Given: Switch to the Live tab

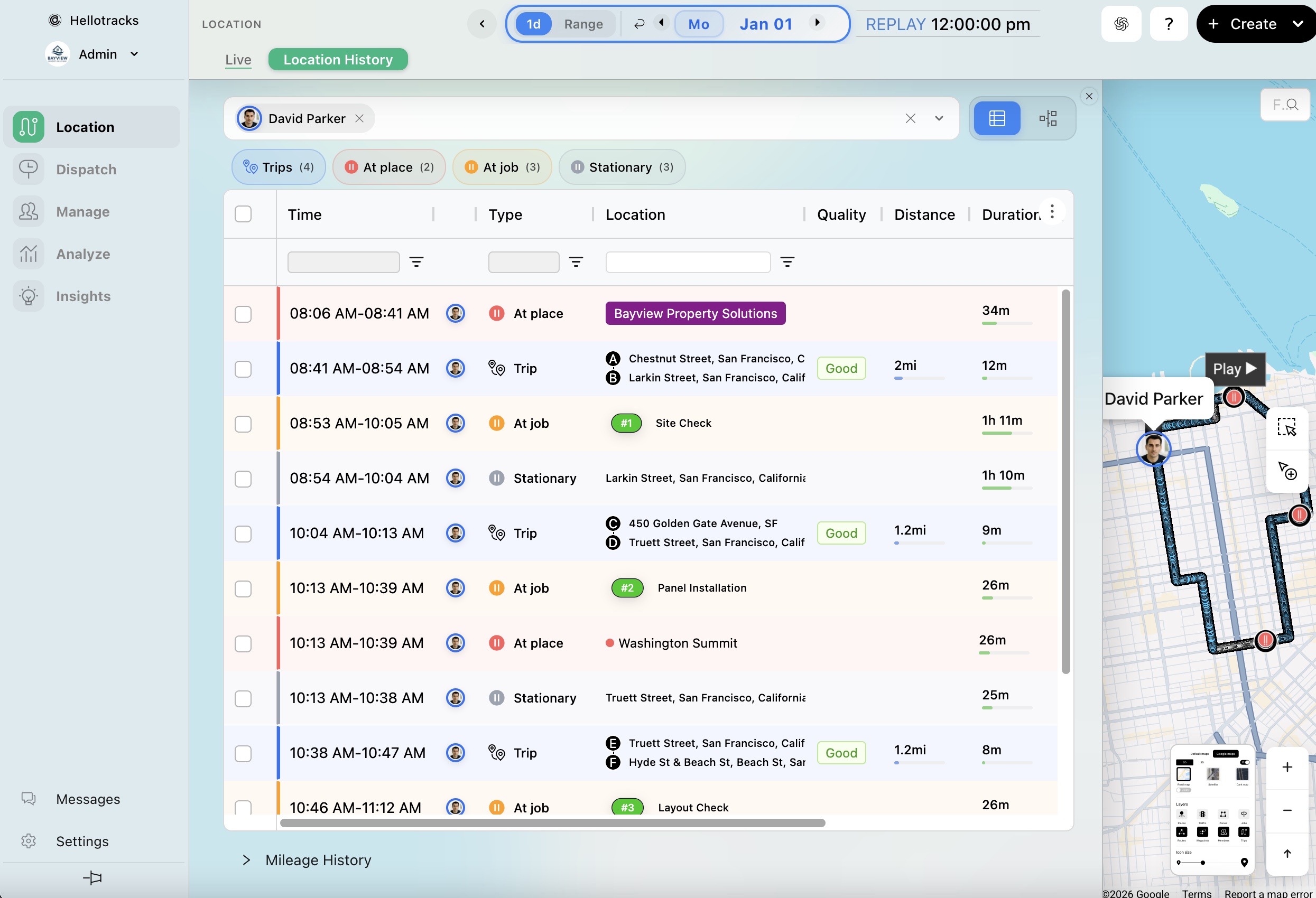Looking at the screenshot, I should [238, 59].
